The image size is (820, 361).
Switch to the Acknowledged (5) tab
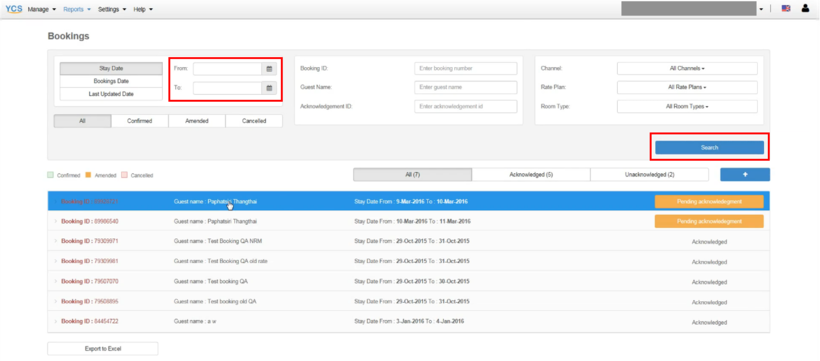click(x=531, y=175)
